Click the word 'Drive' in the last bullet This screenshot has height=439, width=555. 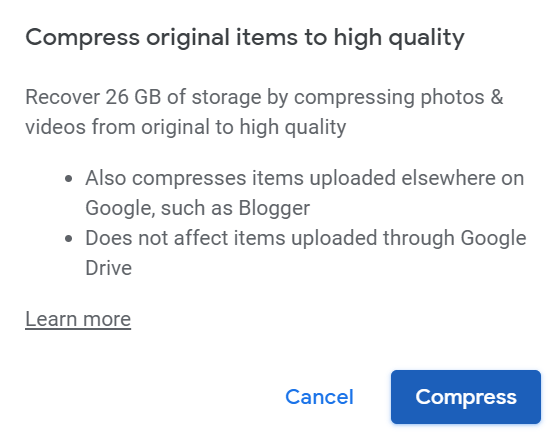[109, 268]
